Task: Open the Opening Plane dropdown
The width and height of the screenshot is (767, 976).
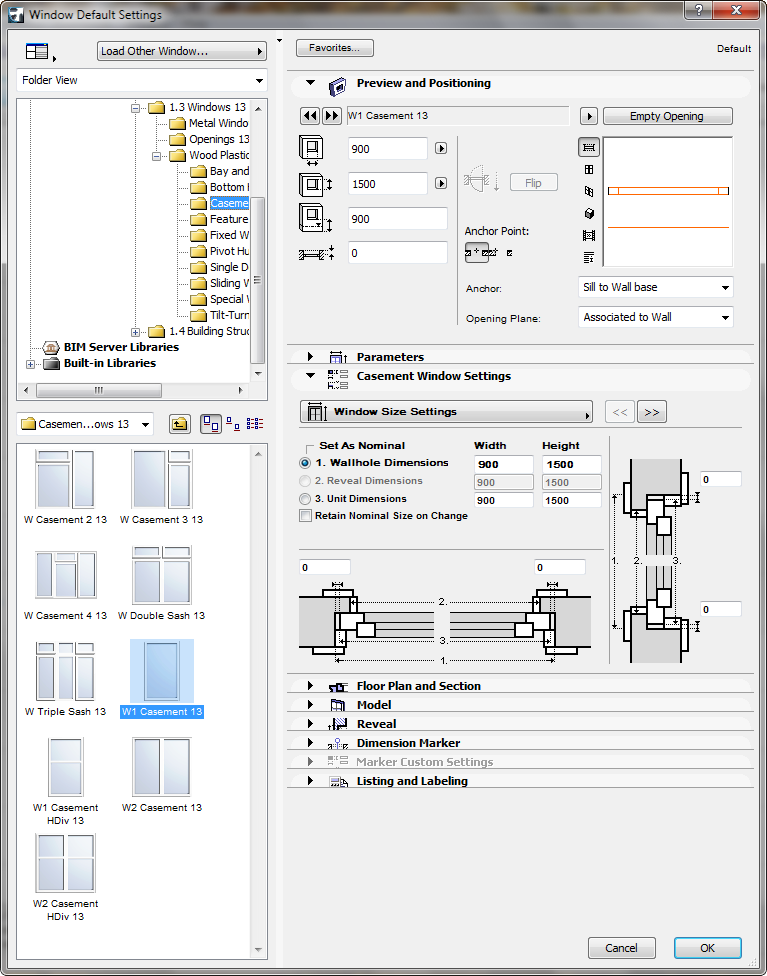Action: pos(656,317)
